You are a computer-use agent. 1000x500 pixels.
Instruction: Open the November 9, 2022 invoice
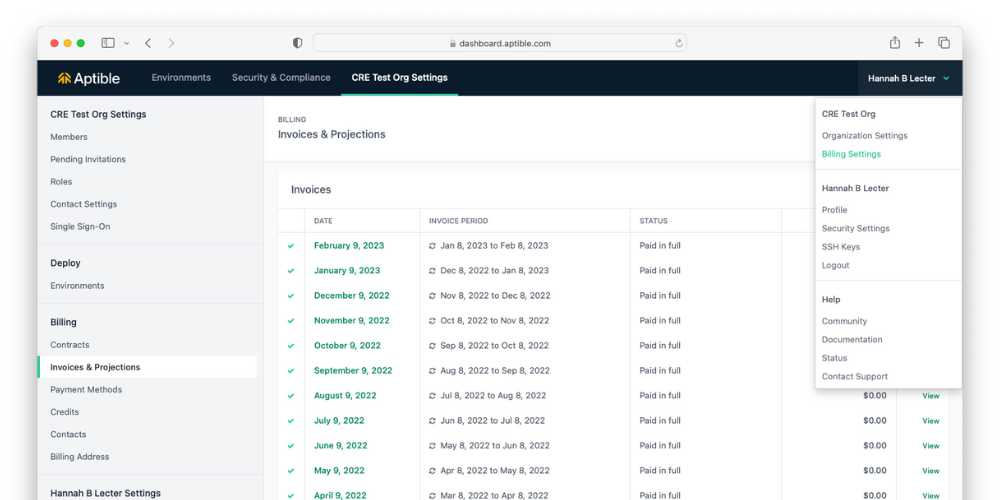351,321
